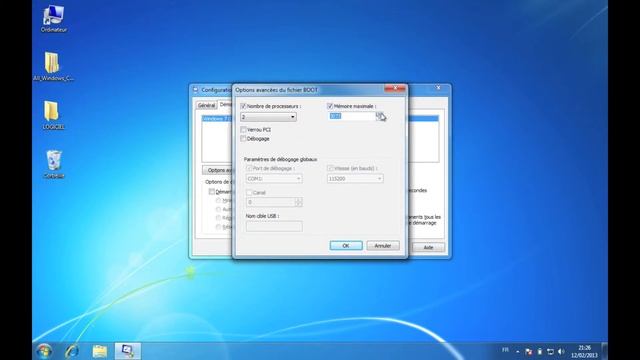
Task: Open the volume speaker tray icon
Action: tap(561, 351)
